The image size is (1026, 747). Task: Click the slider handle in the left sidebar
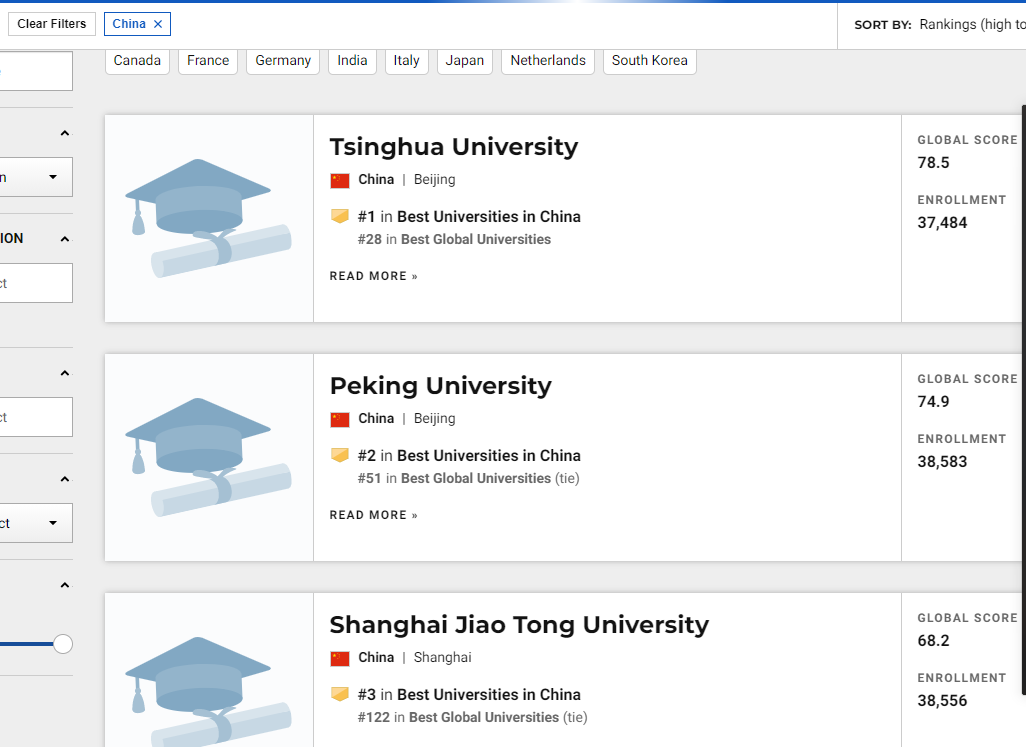point(64,644)
